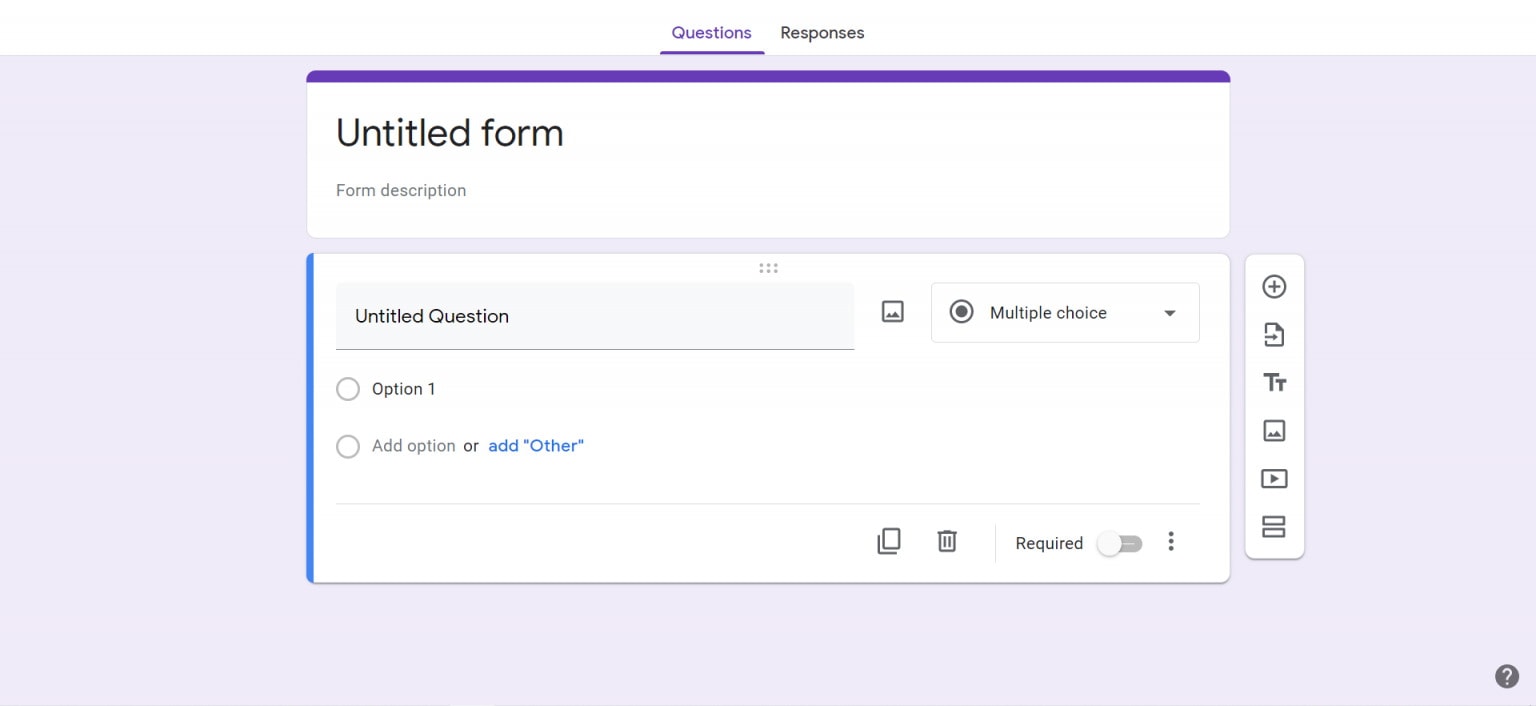Add a new question from side toolbar
This screenshot has height=706, width=1536.
1274,287
